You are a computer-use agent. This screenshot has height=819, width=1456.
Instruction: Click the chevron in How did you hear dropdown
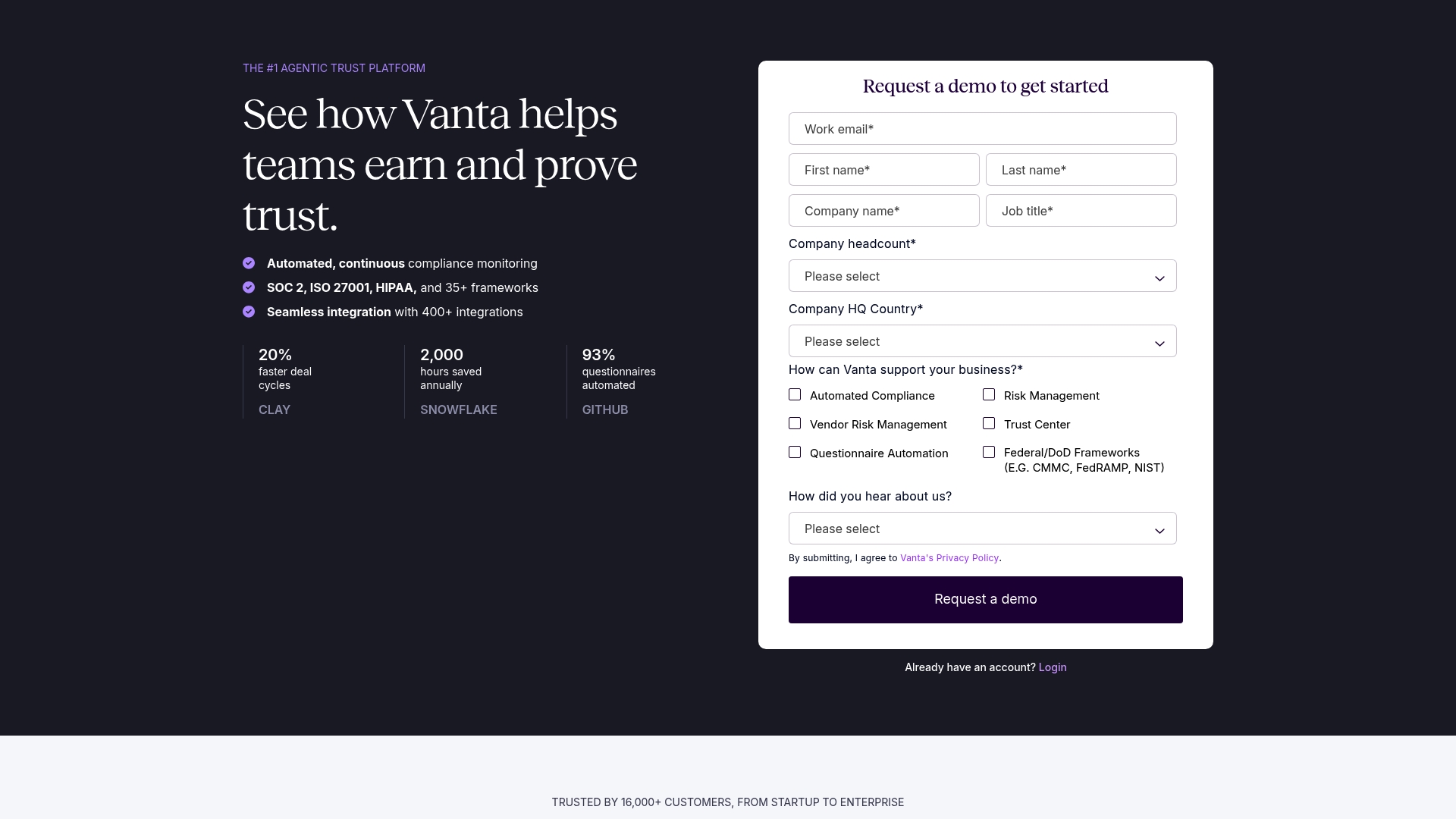(1159, 531)
